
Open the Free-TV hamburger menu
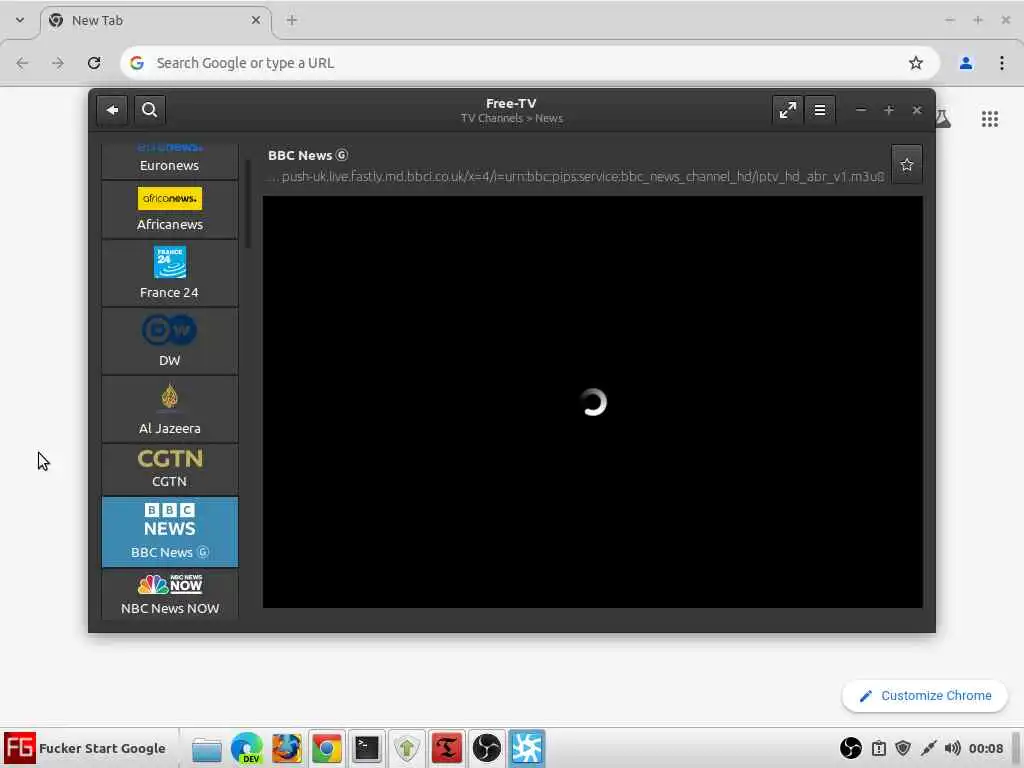point(820,110)
